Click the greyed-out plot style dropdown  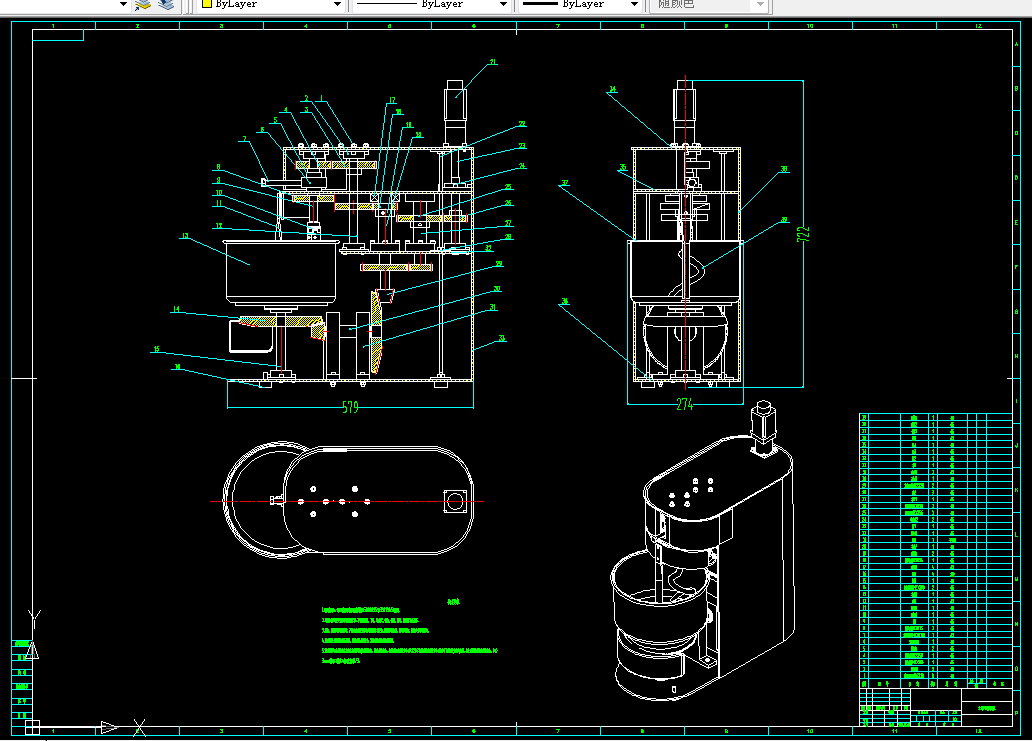(x=710, y=4)
